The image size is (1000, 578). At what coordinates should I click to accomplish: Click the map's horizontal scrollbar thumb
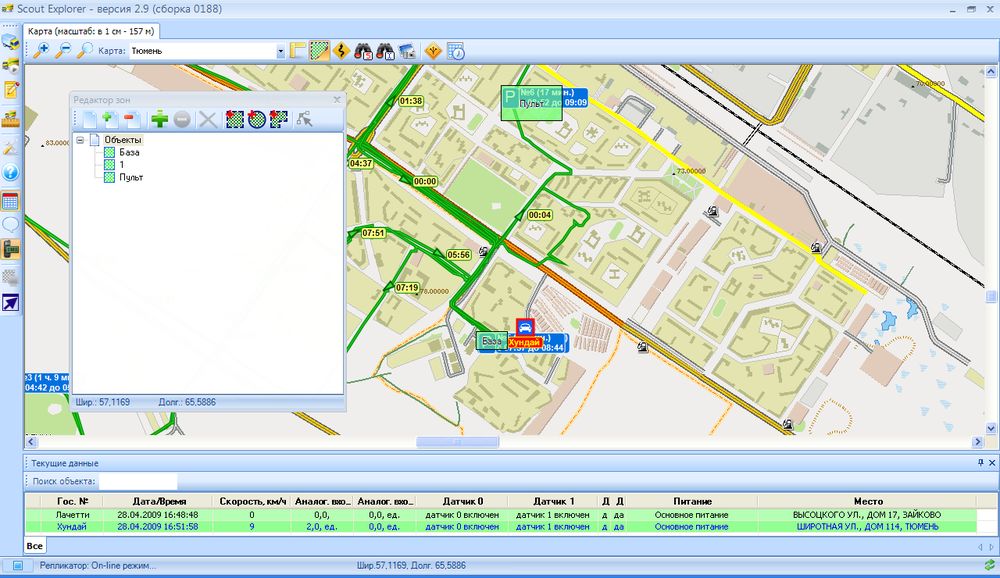[x=457, y=441]
